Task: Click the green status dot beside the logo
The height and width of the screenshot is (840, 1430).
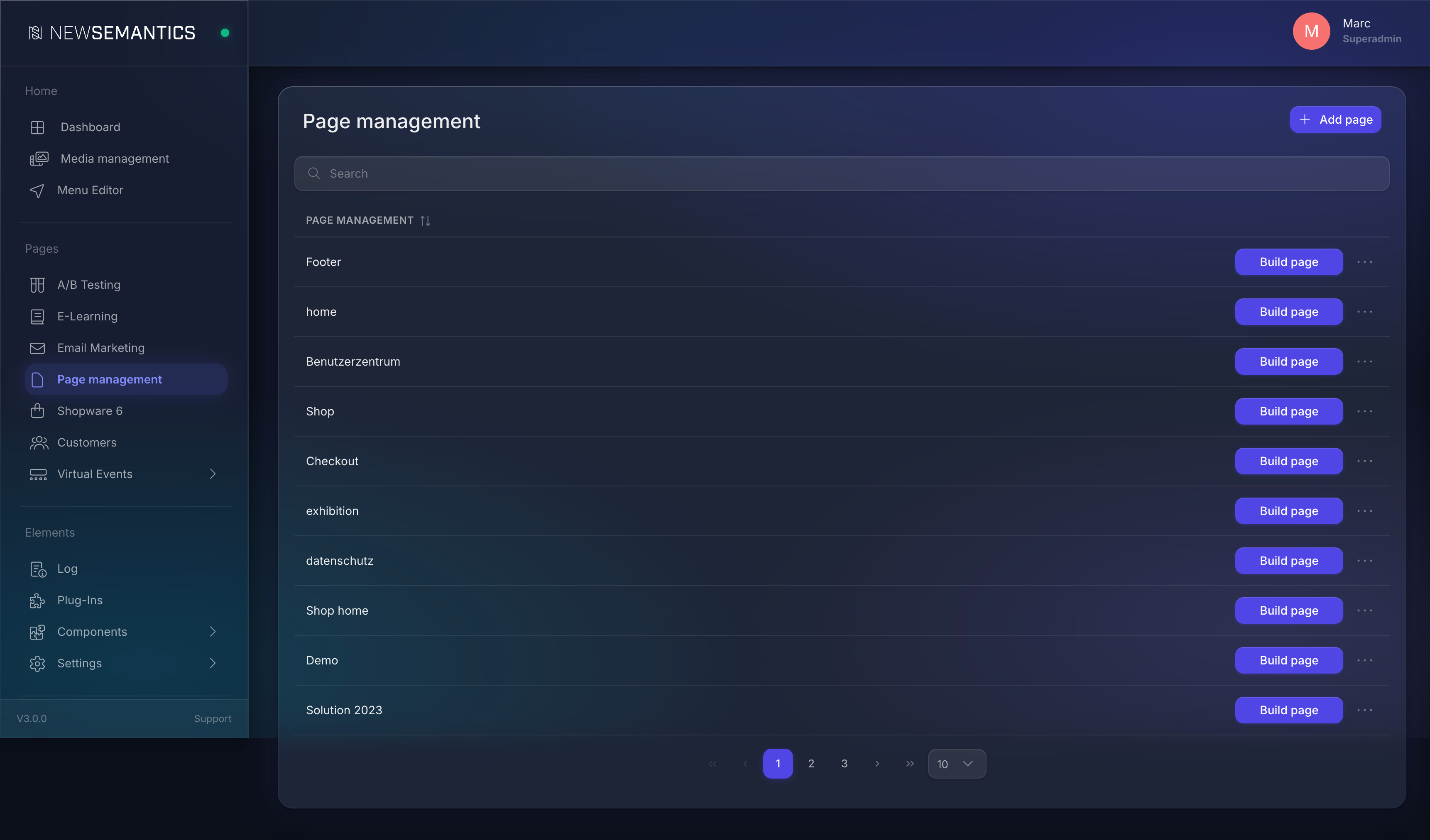Action: [x=225, y=33]
